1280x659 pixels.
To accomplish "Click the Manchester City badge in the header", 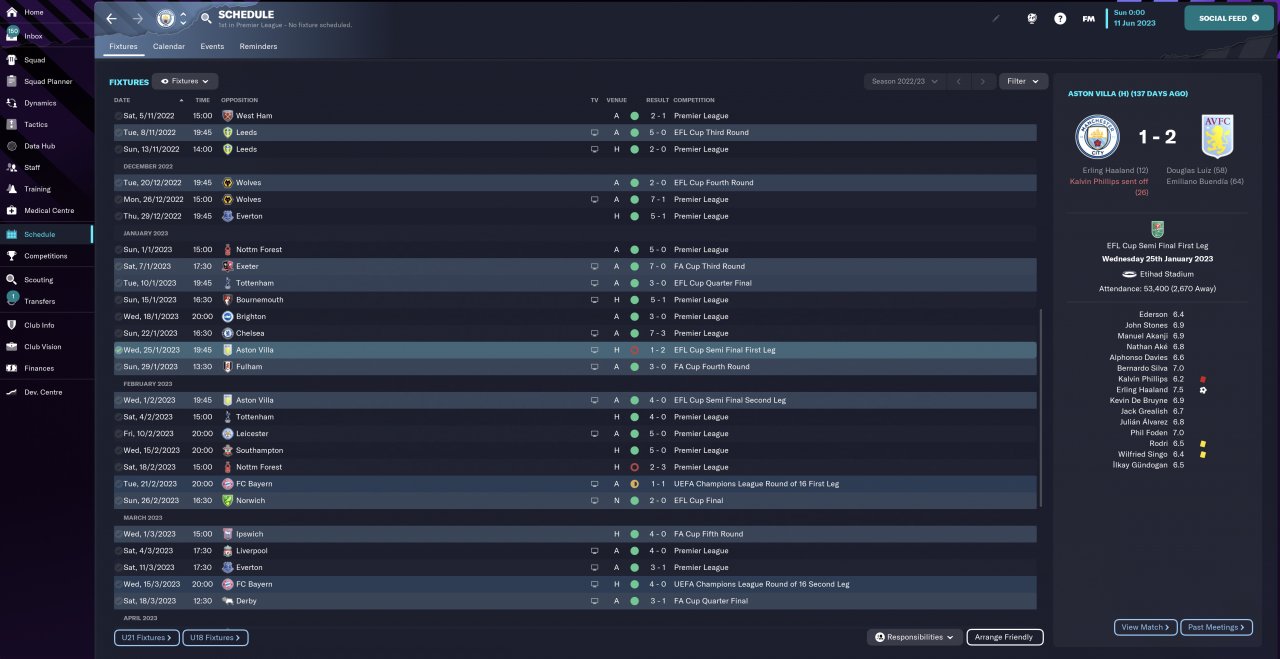I will point(165,18).
